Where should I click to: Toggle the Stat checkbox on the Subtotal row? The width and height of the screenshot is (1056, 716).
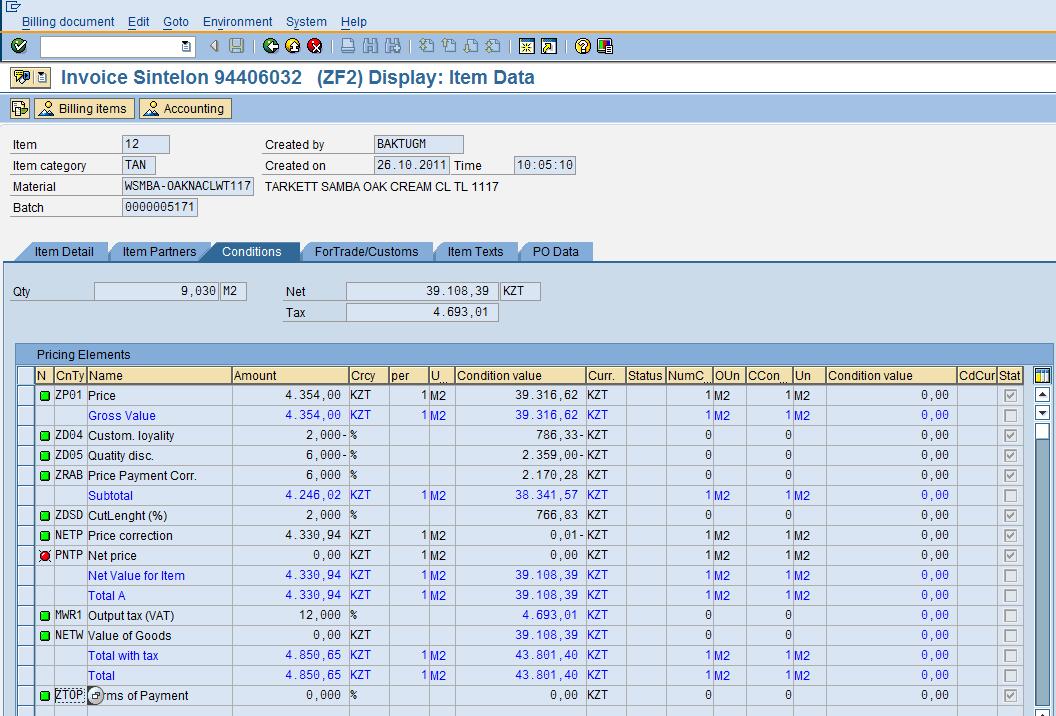tap(1010, 496)
